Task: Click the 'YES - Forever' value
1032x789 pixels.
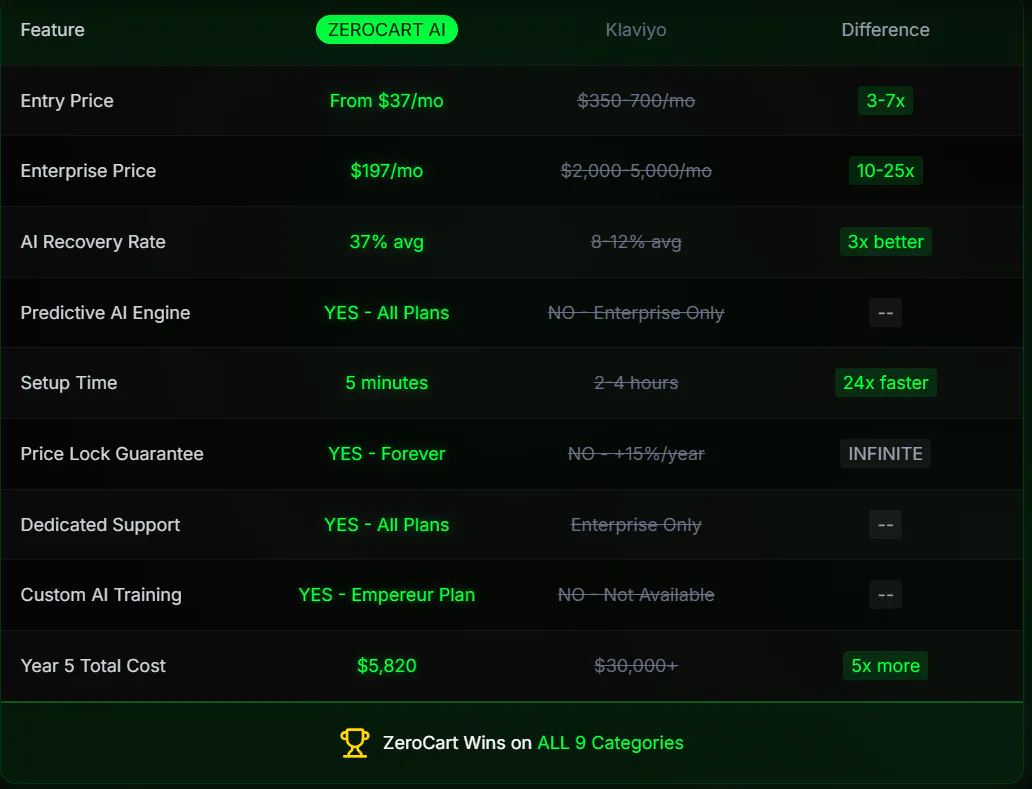Action: (387, 453)
